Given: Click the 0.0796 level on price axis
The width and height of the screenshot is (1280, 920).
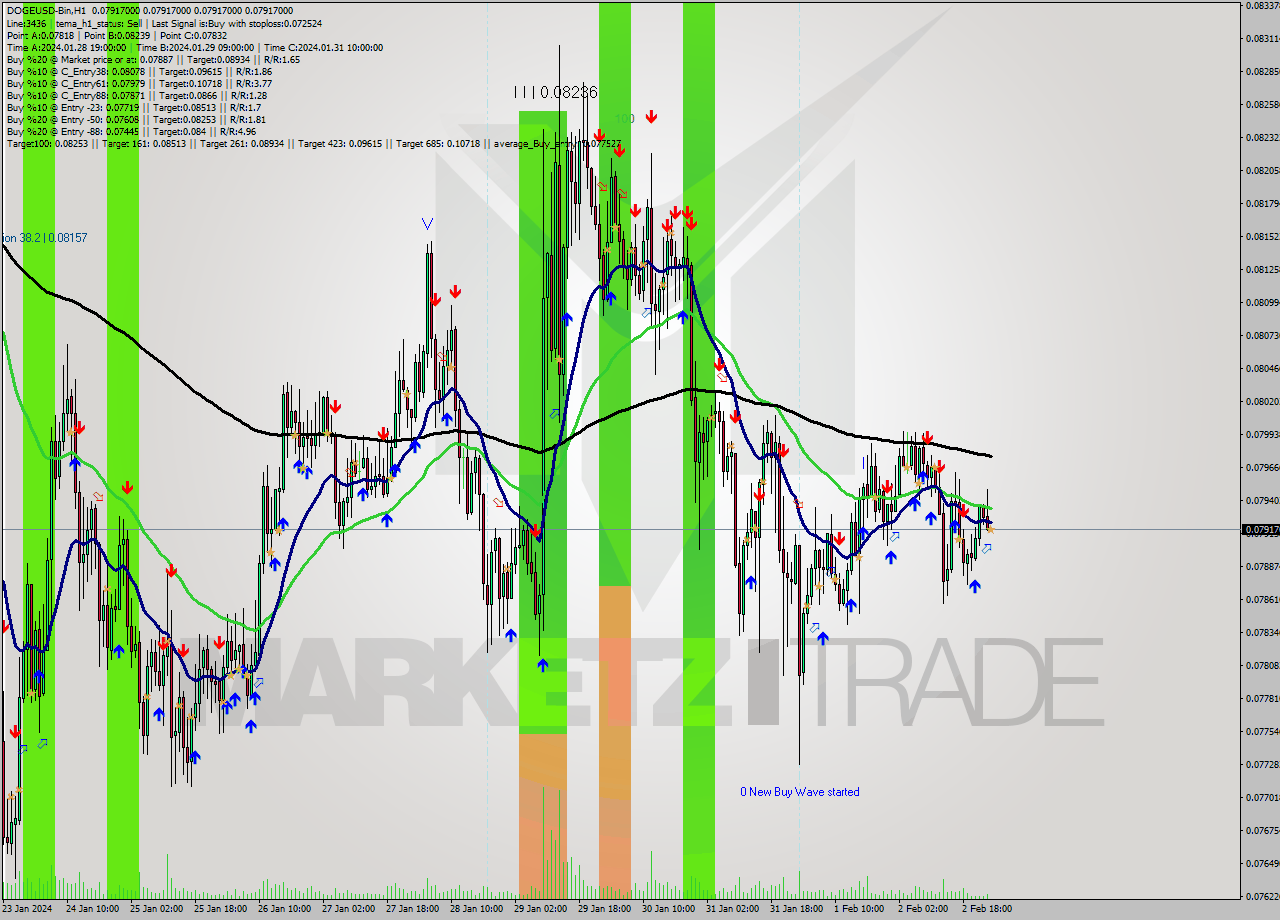Looking at the screenshot, I should coord(1261,467).
